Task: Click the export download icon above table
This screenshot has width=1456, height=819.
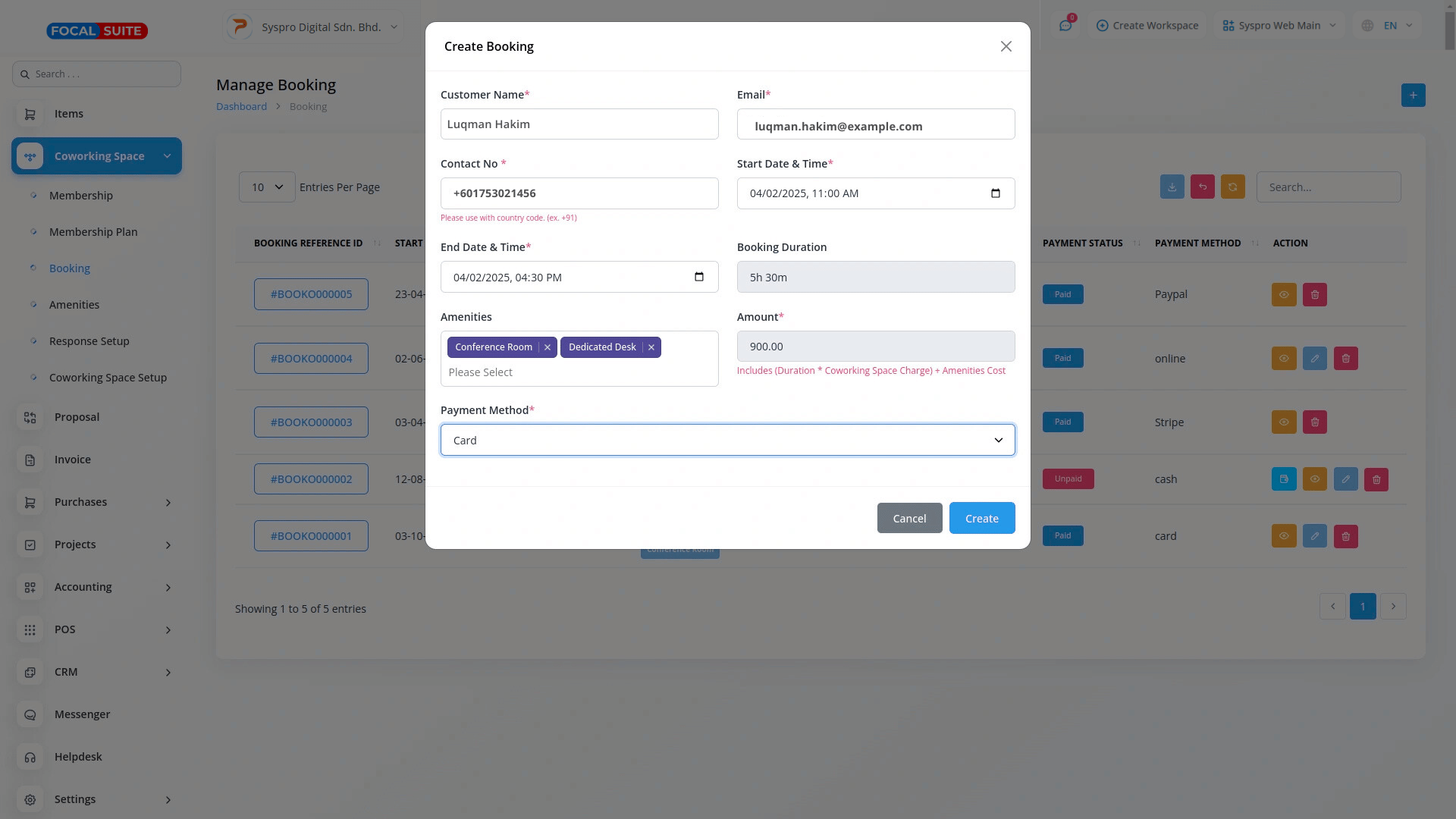Action: 1172,187
